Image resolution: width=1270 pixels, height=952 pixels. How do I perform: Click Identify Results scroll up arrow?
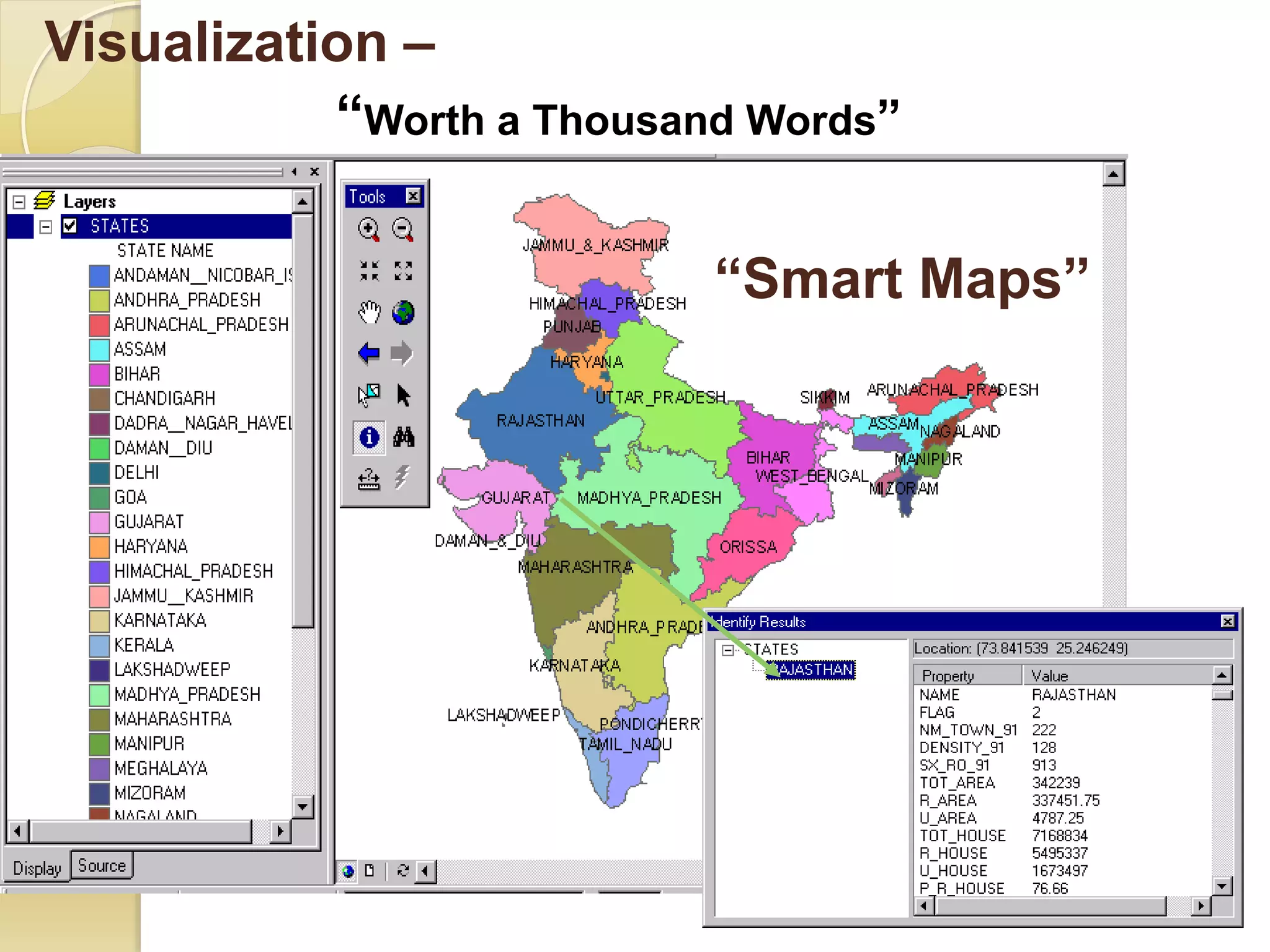pyautogui.click(x=1222, y=675)
